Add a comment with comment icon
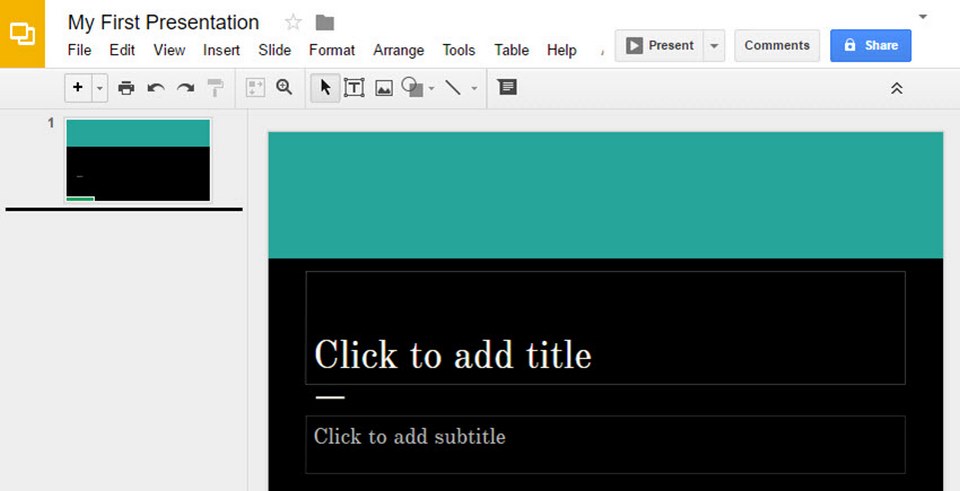The width and height of the screenshot is (960, 491). [x=507, y=88]
